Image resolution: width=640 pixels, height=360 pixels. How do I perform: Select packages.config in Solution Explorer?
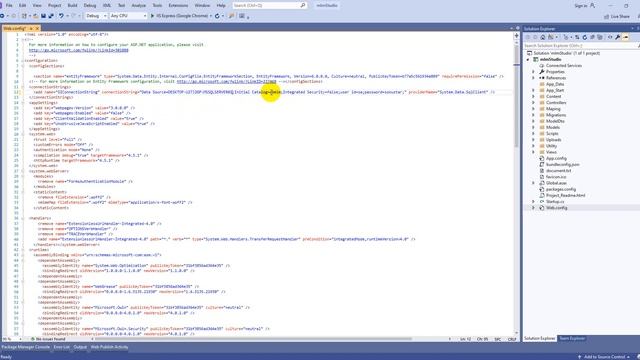point(561,189)
